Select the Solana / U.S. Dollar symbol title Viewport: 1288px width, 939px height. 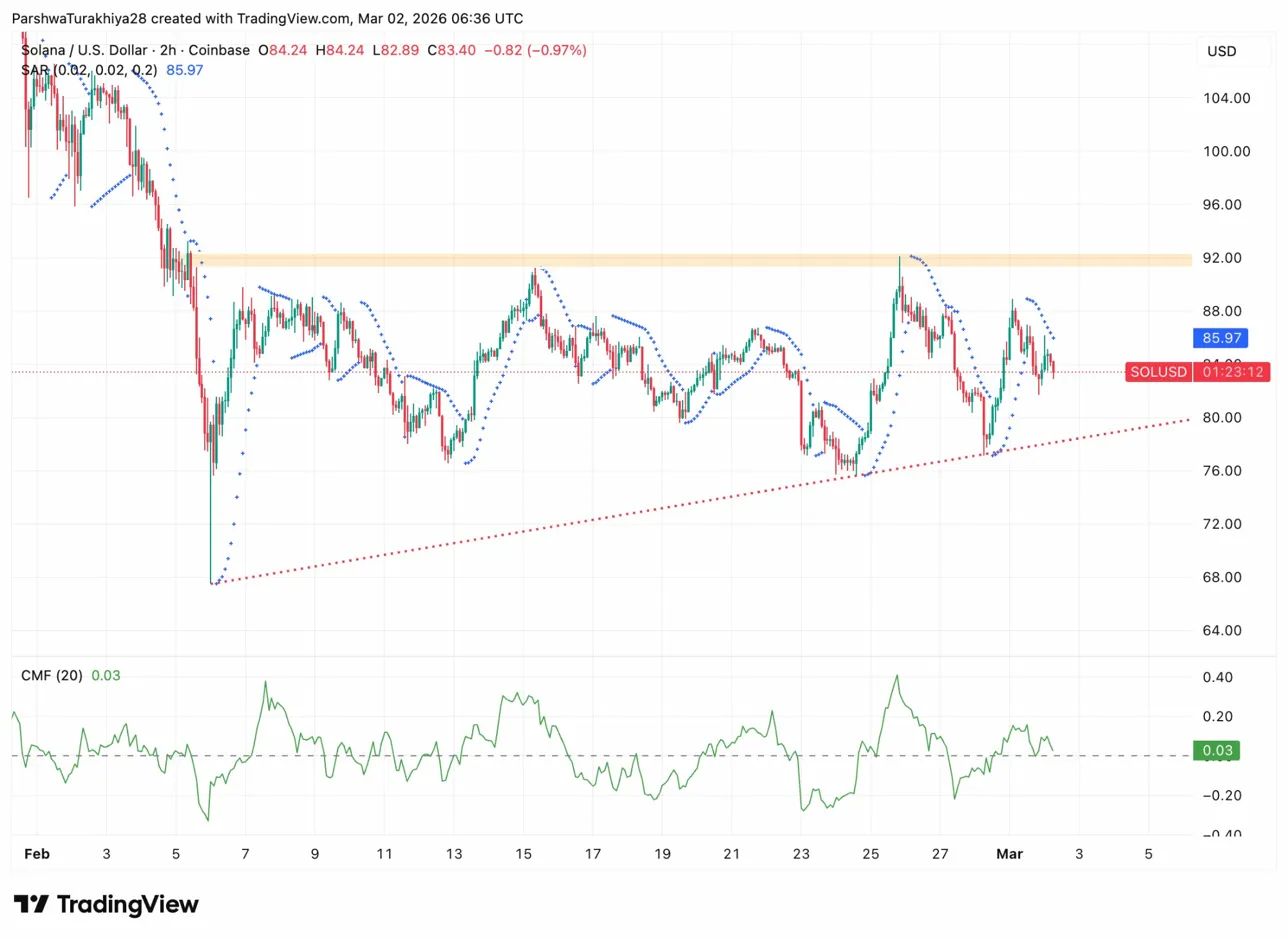85,49
